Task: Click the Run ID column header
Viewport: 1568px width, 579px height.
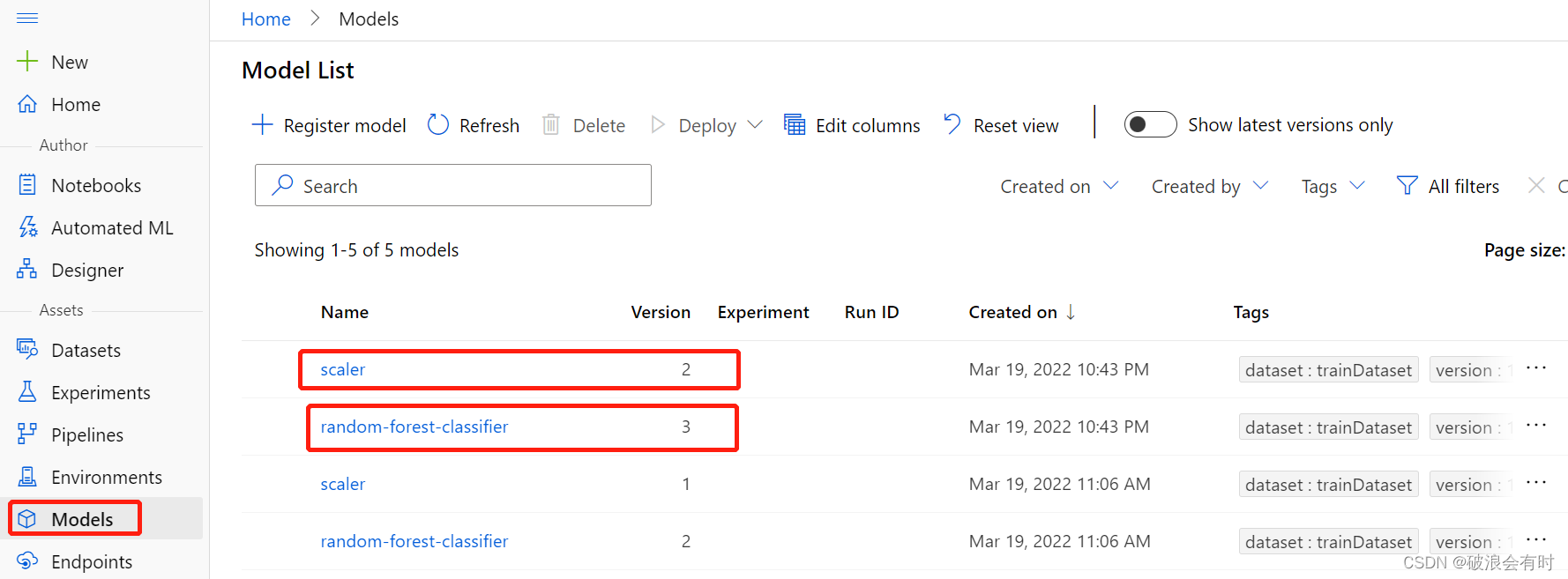Action: tap(871, 312)
